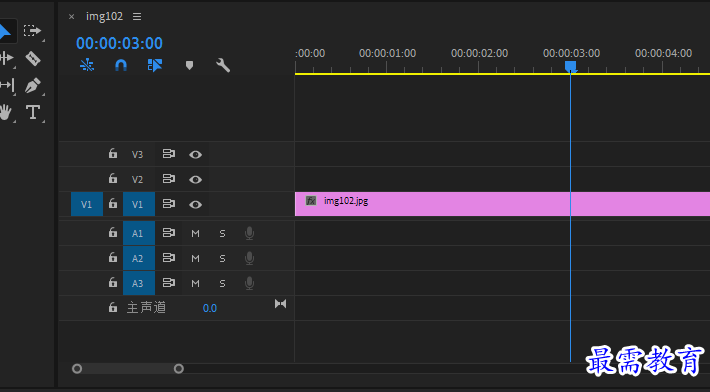
Task: Select the Track Select Forward tool
Action: [32, 31]
